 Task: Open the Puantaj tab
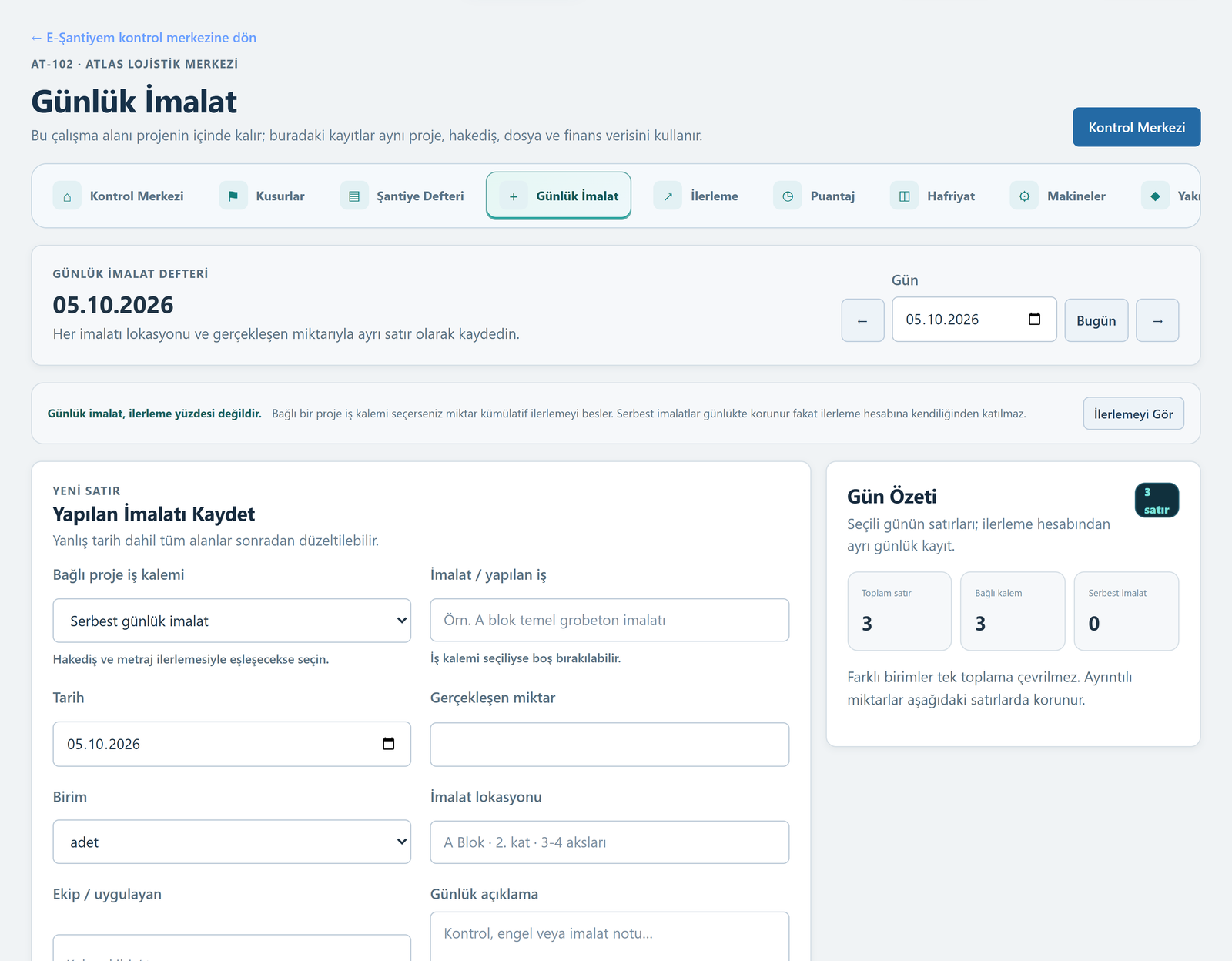click(x=815, y=196)
